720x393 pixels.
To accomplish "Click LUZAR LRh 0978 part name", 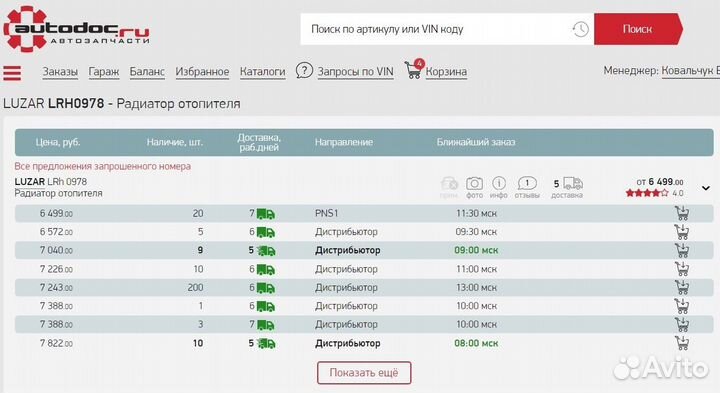I will point(51,181).
